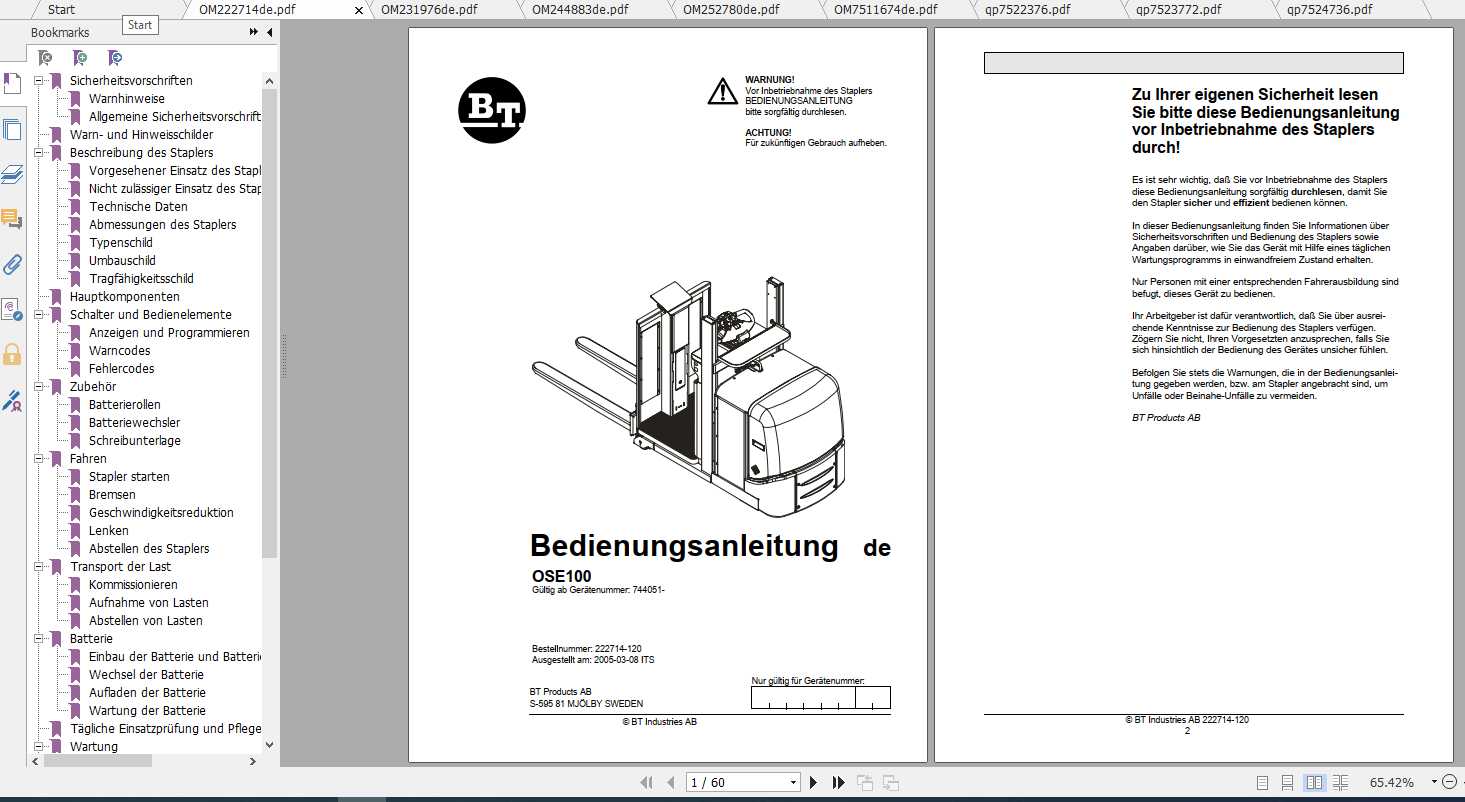Collapse the Fahren bookmark tree node
The width and height of the screenshot is (1465, 802).
(40, 459)
